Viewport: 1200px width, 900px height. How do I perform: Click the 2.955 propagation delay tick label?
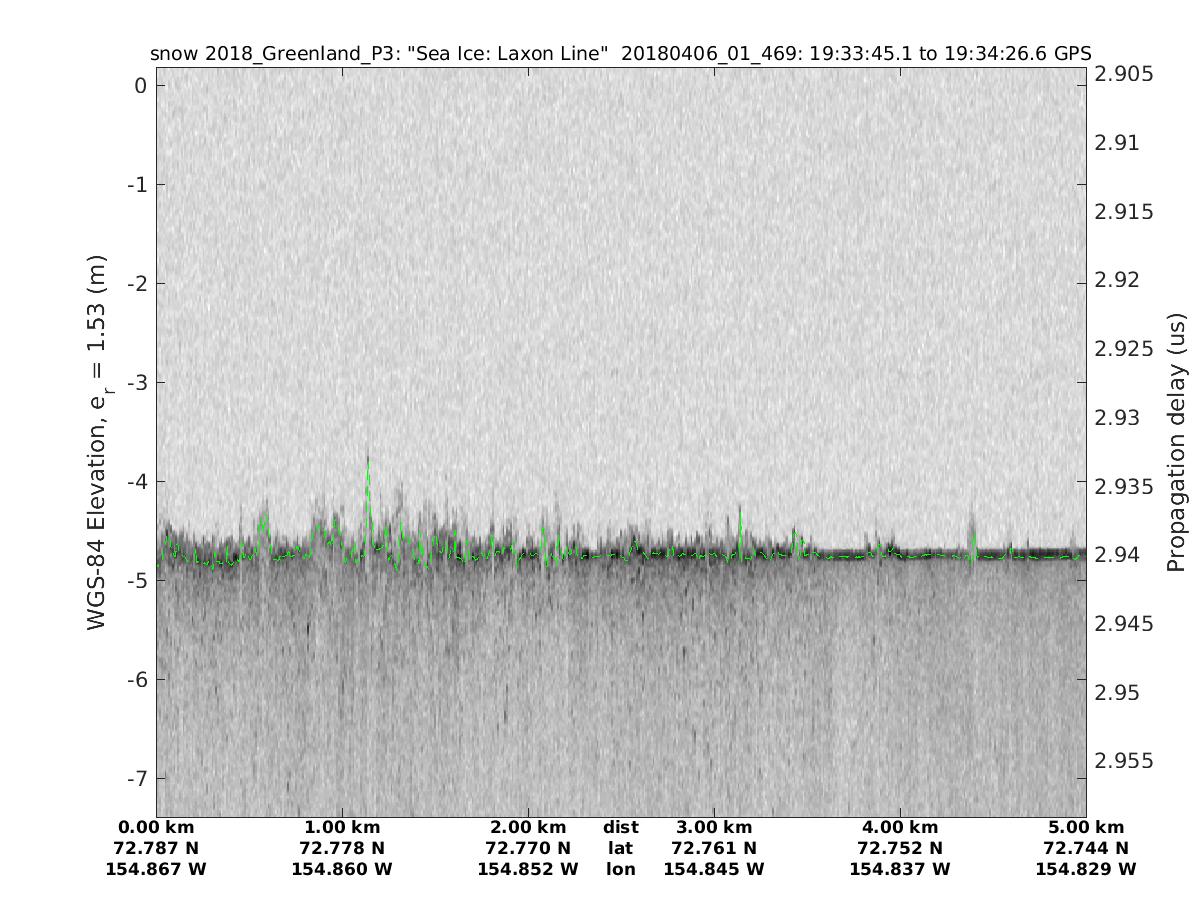(1125, 760)
